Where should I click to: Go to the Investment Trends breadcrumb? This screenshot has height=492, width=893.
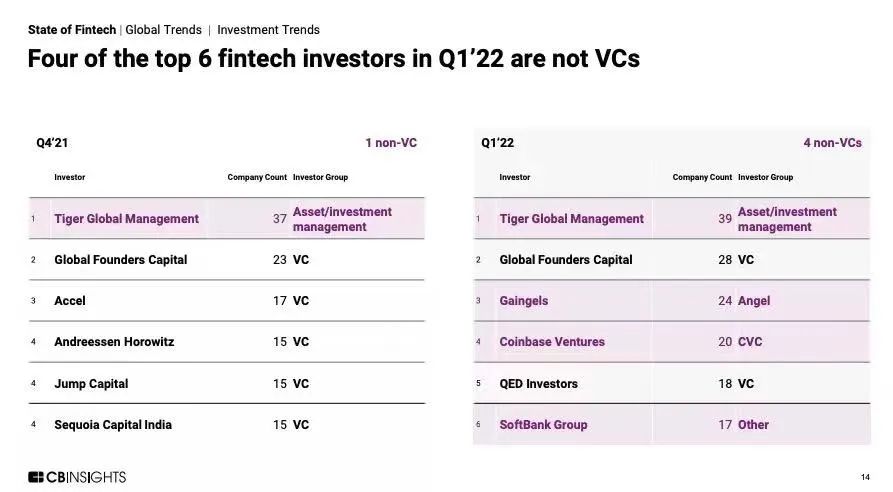[x=268, y=30]
